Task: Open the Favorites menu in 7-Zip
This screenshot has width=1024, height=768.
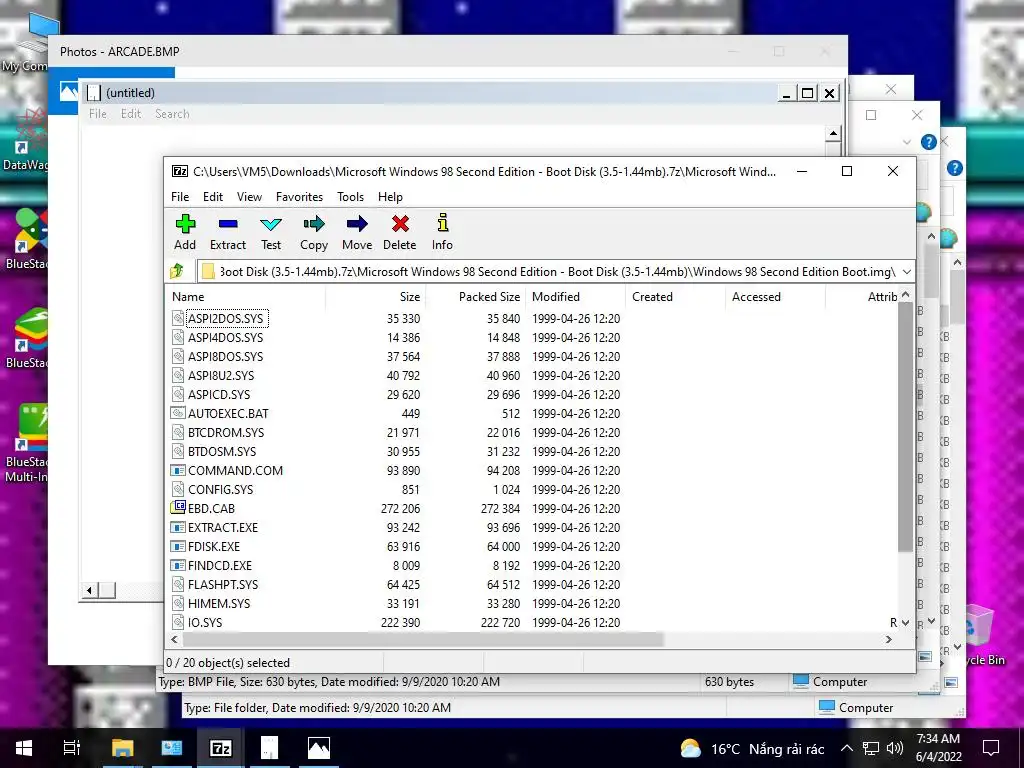Action: coord(299,197)
